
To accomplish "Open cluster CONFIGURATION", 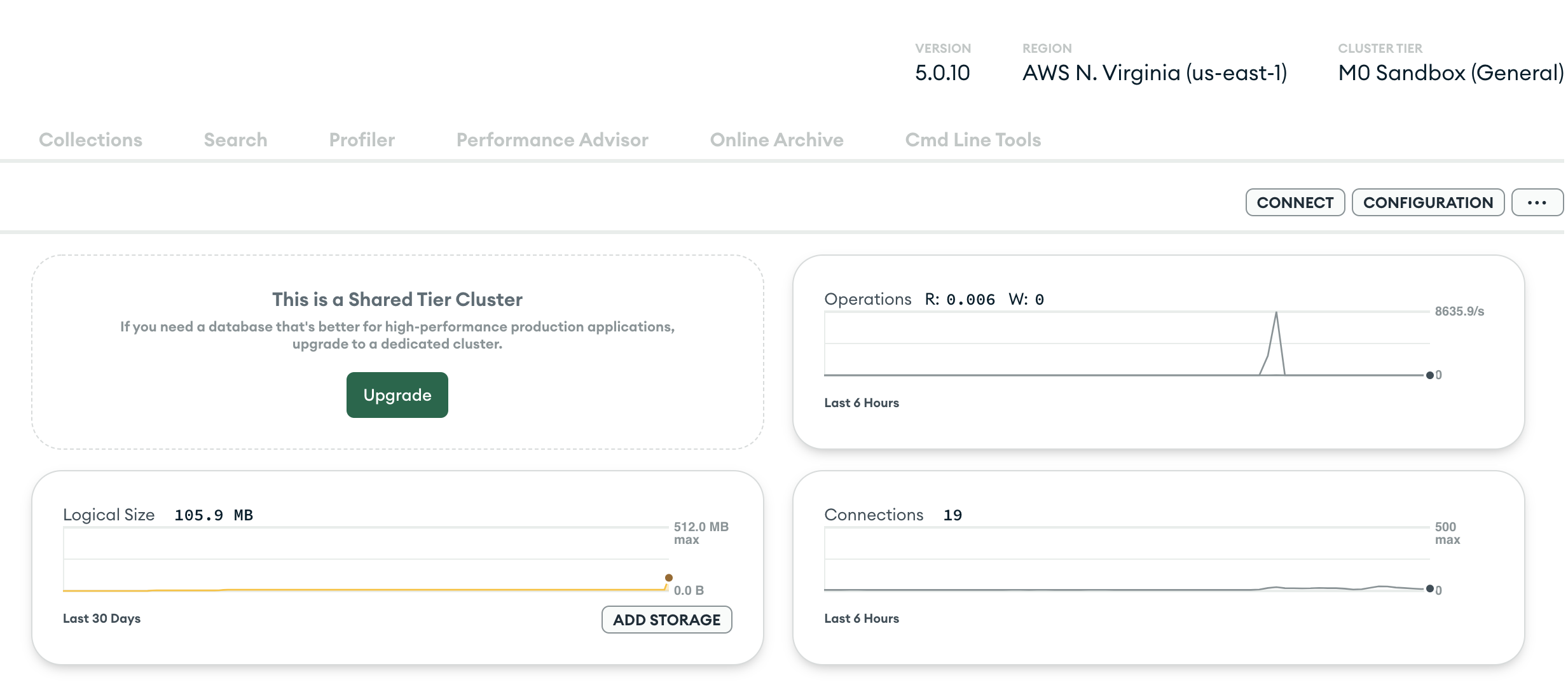I will point(1427,202).
